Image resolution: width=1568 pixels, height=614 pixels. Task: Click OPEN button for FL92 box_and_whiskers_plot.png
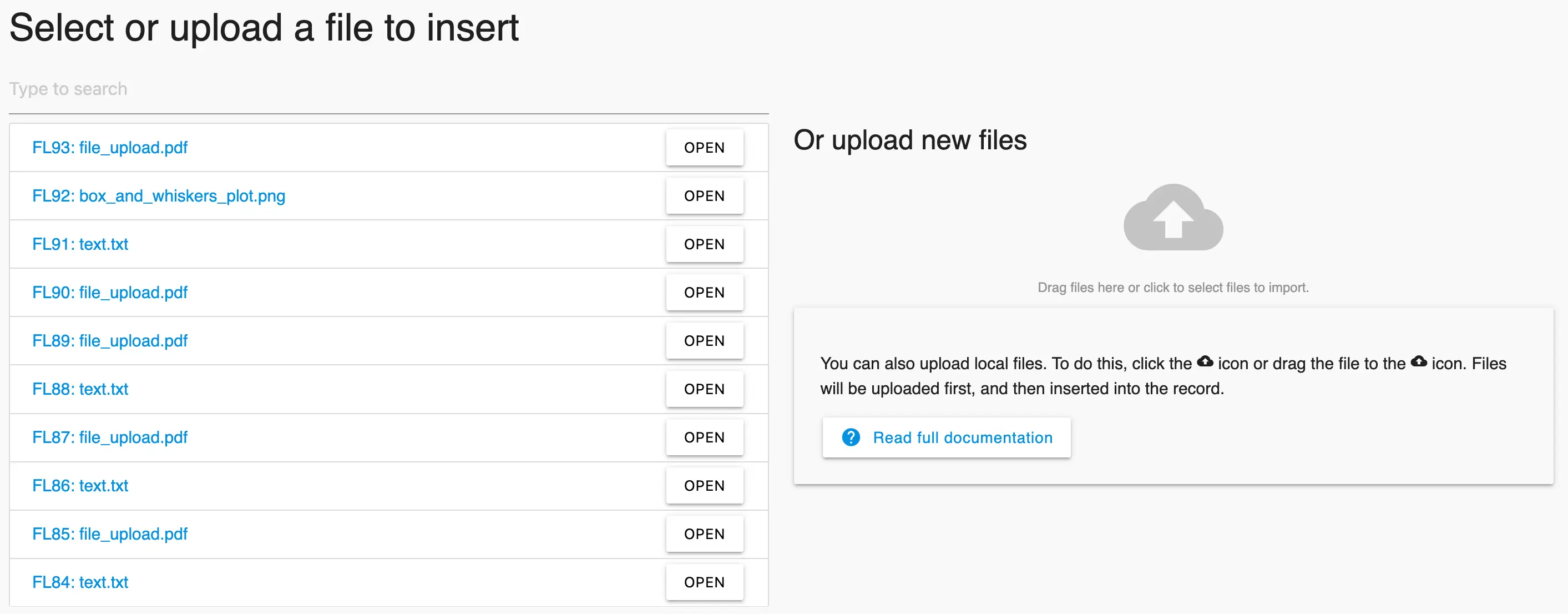point(704,195)
